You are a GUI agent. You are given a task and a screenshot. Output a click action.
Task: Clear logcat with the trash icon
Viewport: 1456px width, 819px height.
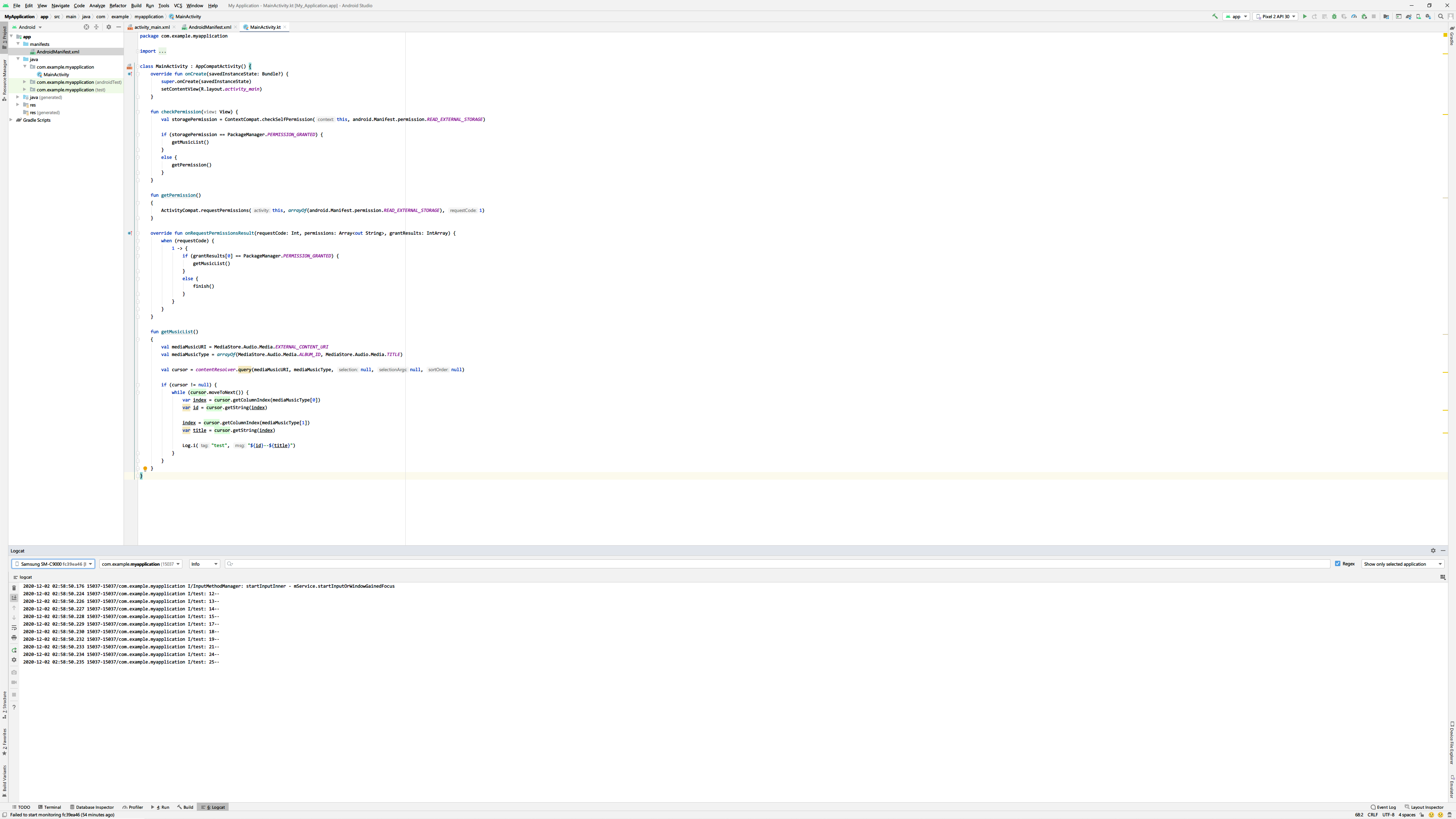pos(14,588)
